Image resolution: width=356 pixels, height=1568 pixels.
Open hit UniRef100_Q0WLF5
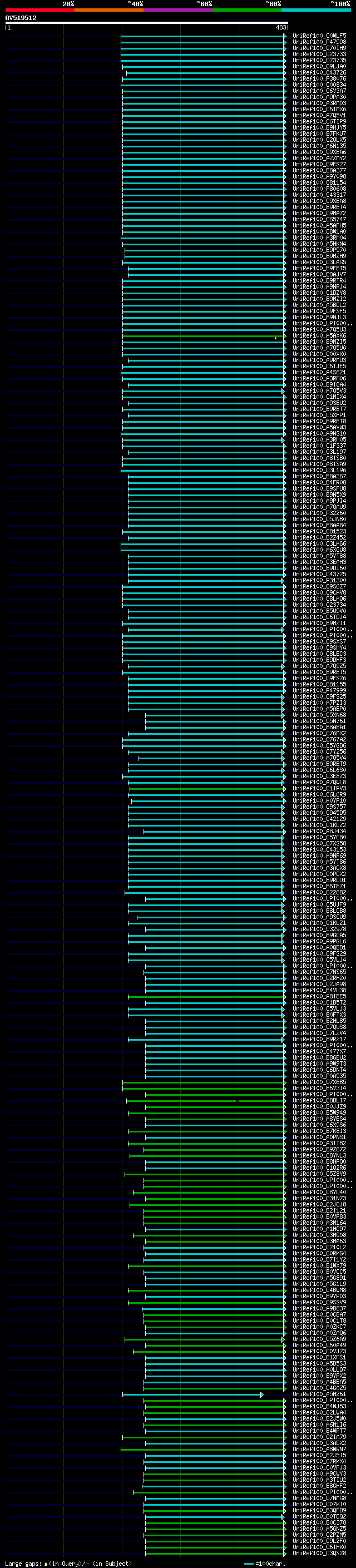319,36
